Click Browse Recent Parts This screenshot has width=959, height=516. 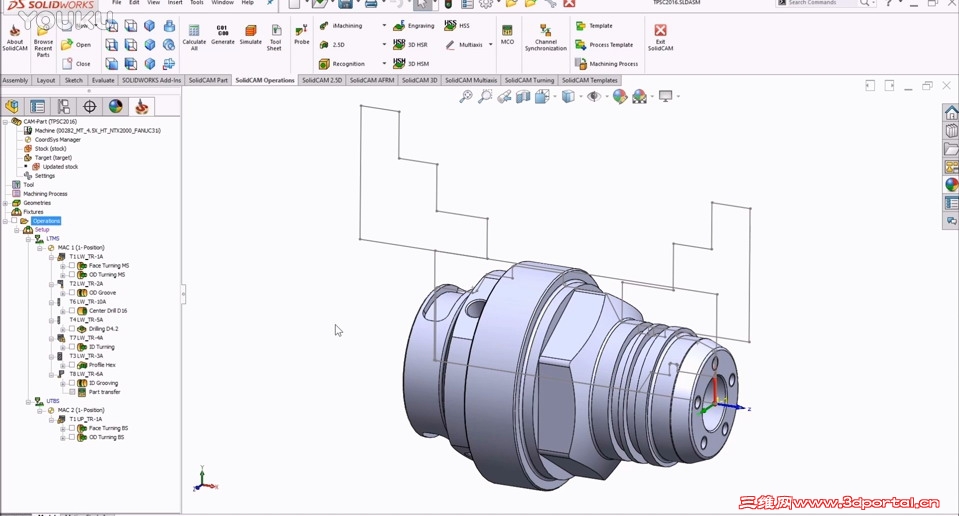pos(43,40)
